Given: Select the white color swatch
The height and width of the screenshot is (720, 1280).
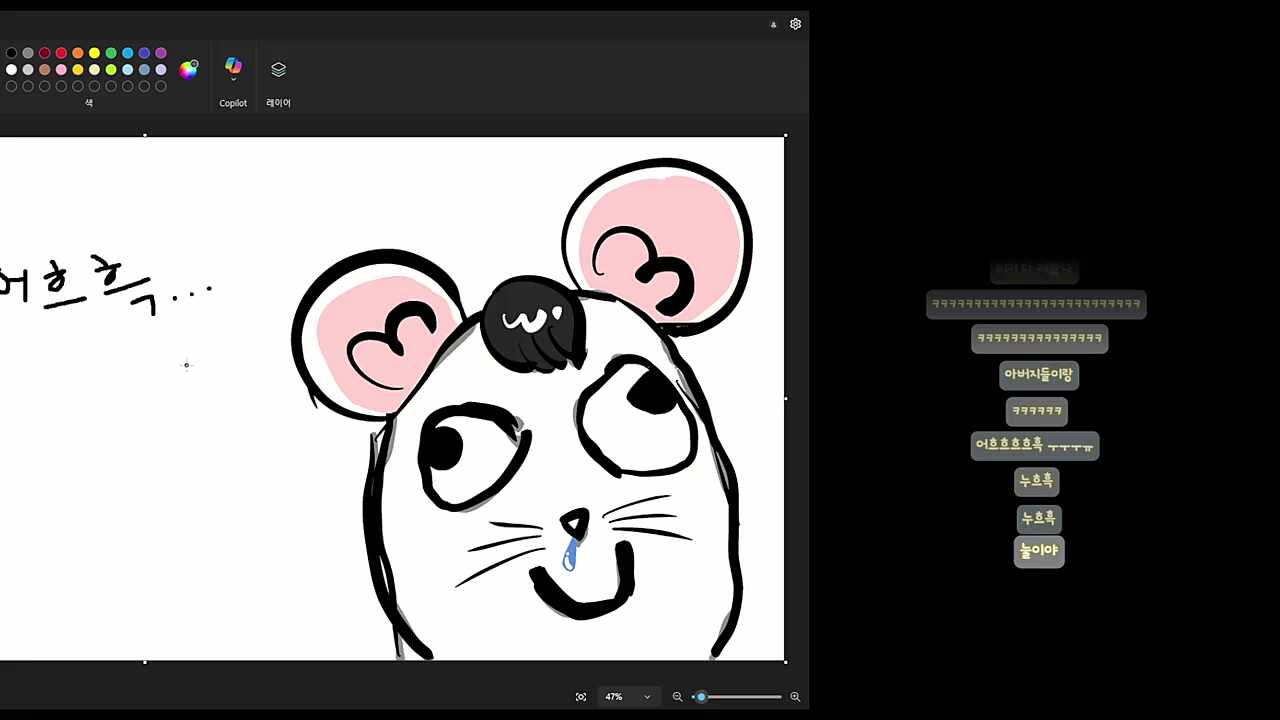Looking at the screenshot, I should coord(11,70).
